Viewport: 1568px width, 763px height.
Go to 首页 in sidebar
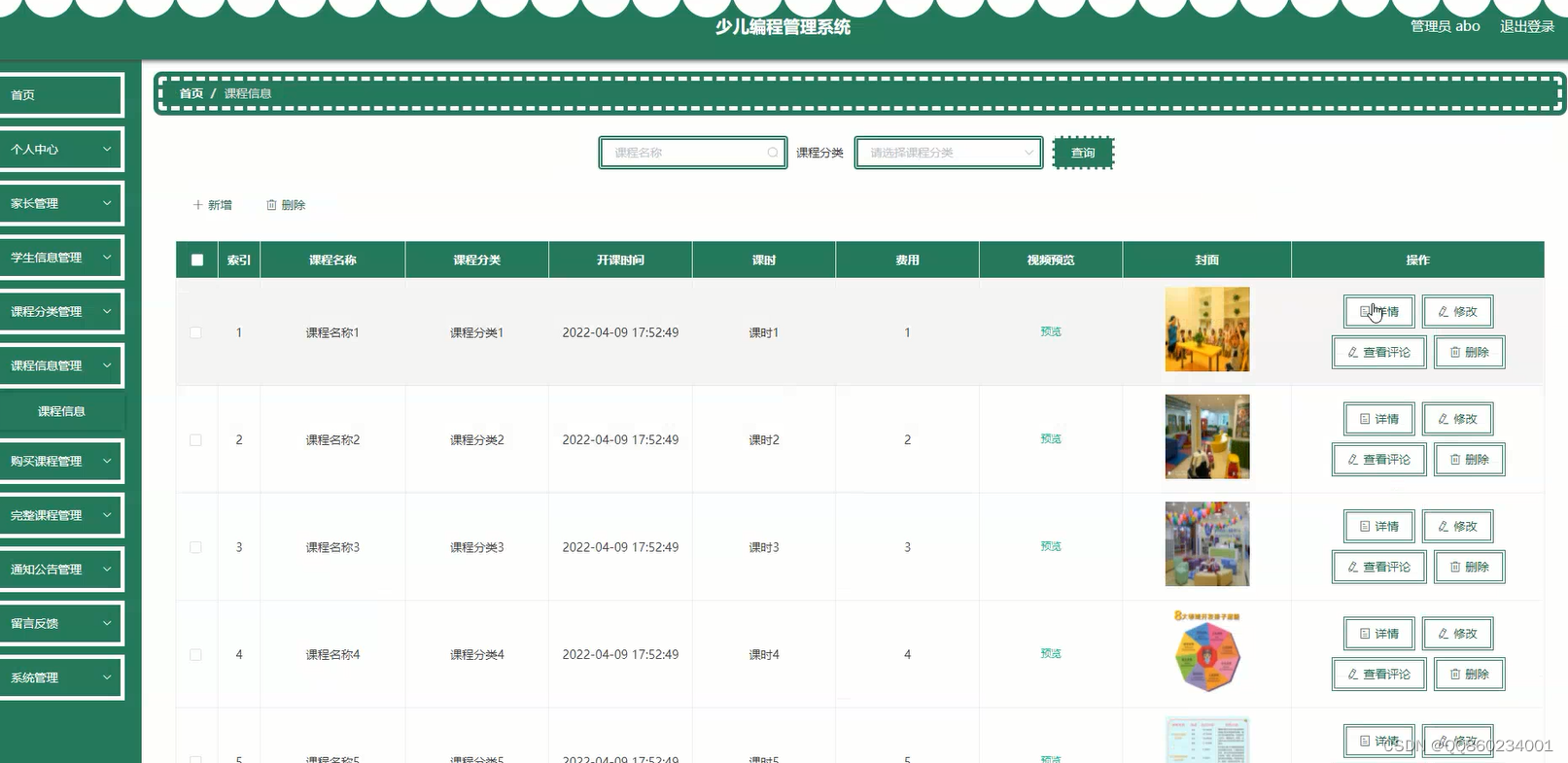tap(61, 95)
